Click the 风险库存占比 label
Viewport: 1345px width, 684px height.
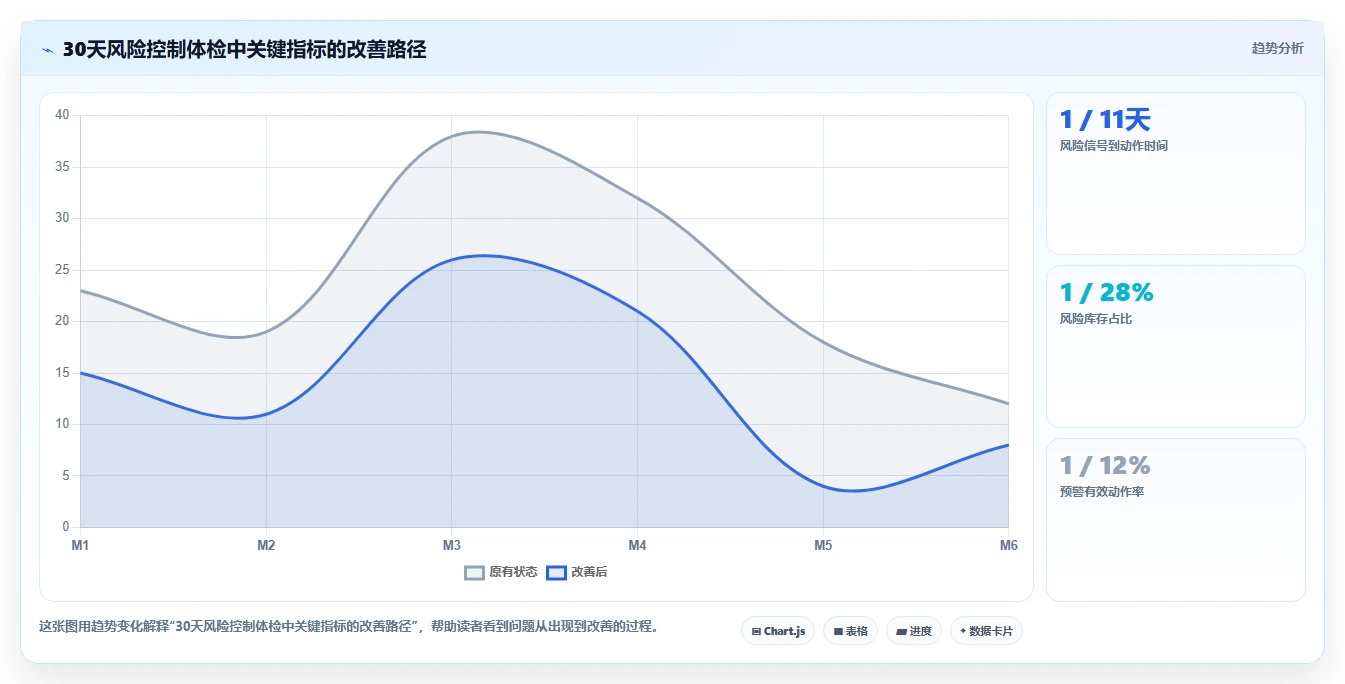pyautogui.click(x=1095, y=319)
